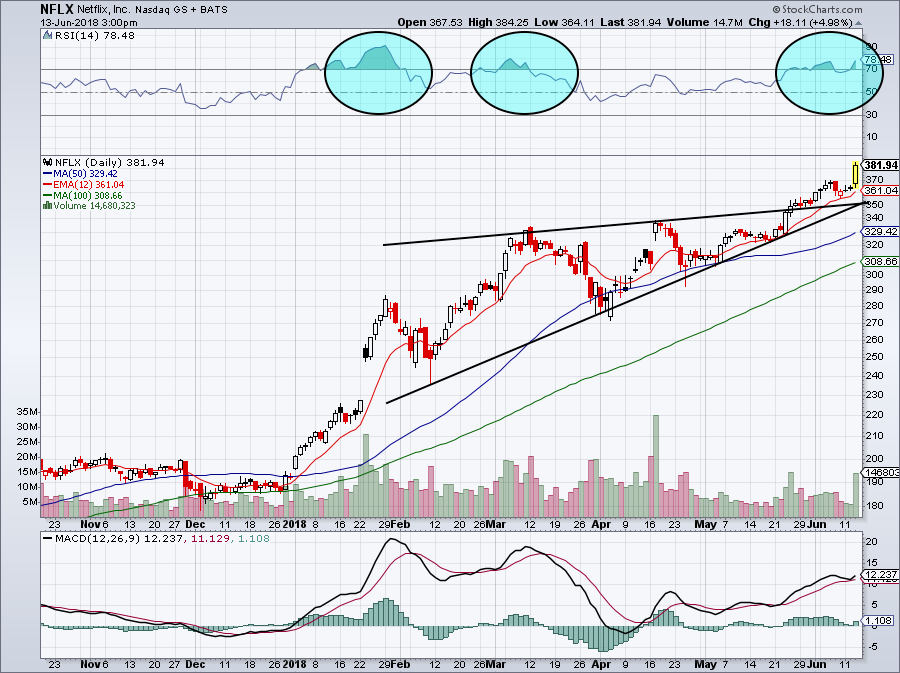Viewport: 900px width, 673px height.
Task: Click the 2018 year label under the price panel
Action: pyautogui.click(x=296, y=524)
